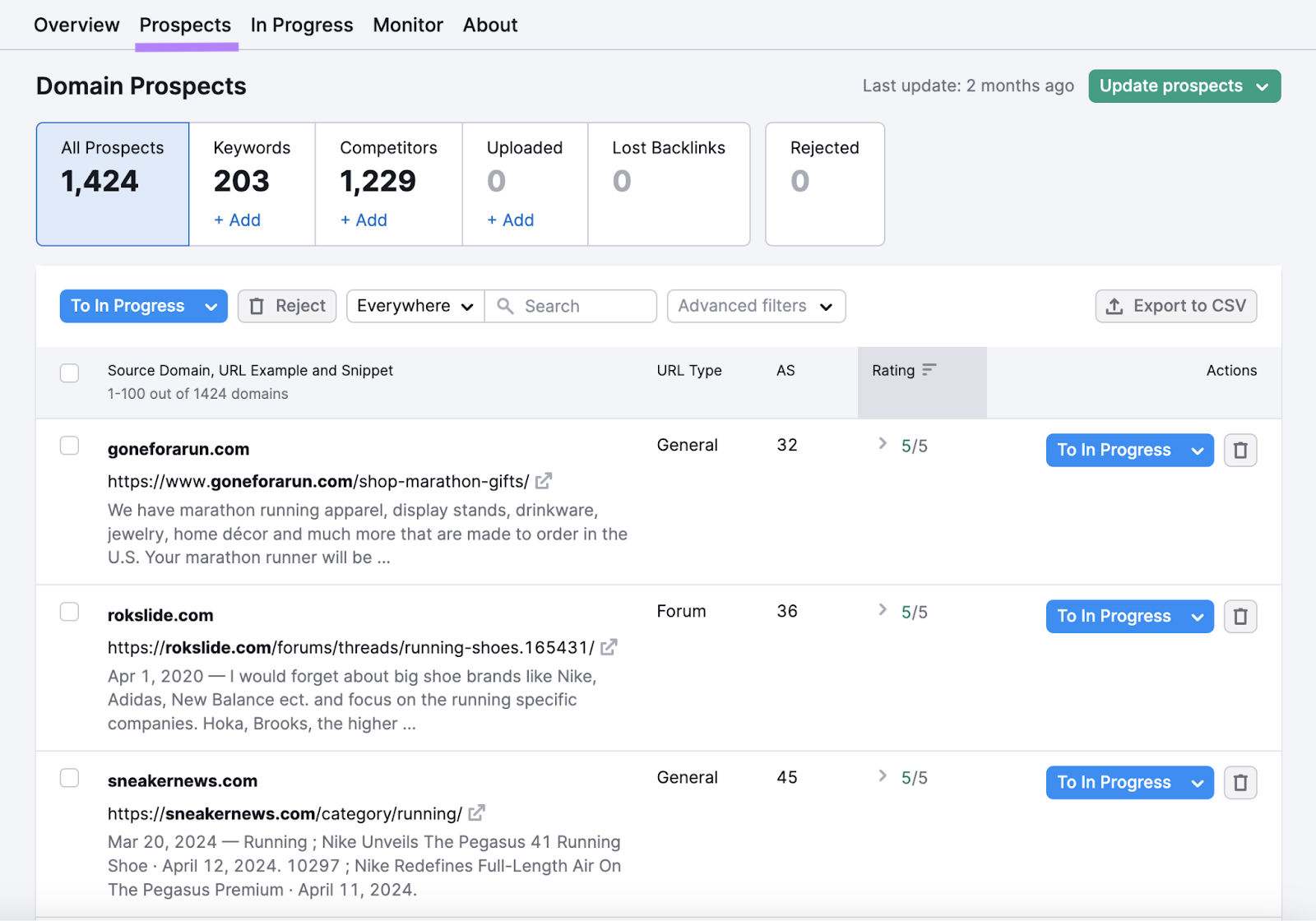Click the trash icon on the Reject button
The height and width of the screenshot is (921, 1316).
[x=257, y=306]
